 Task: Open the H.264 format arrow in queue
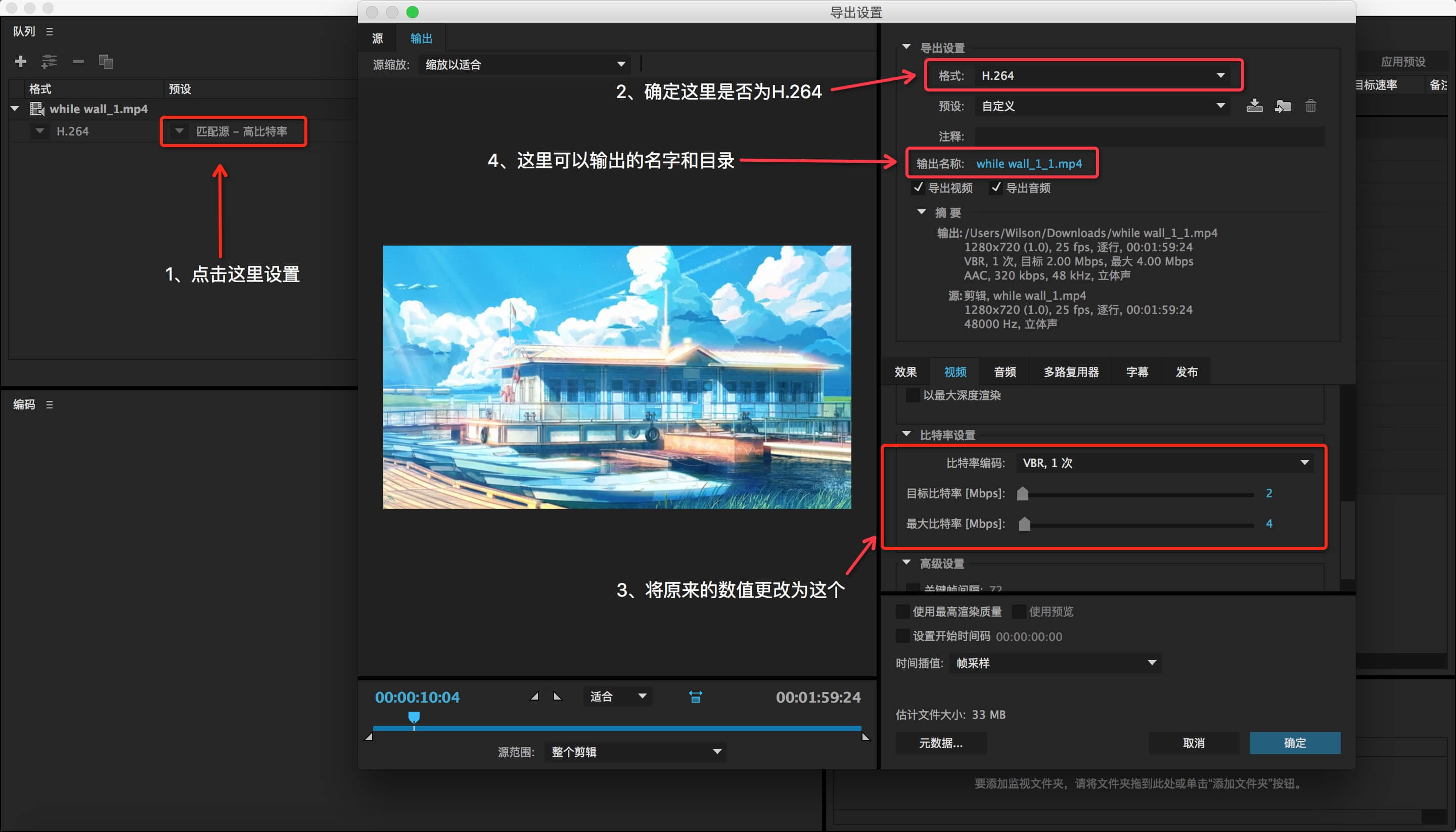pos(39,131)
